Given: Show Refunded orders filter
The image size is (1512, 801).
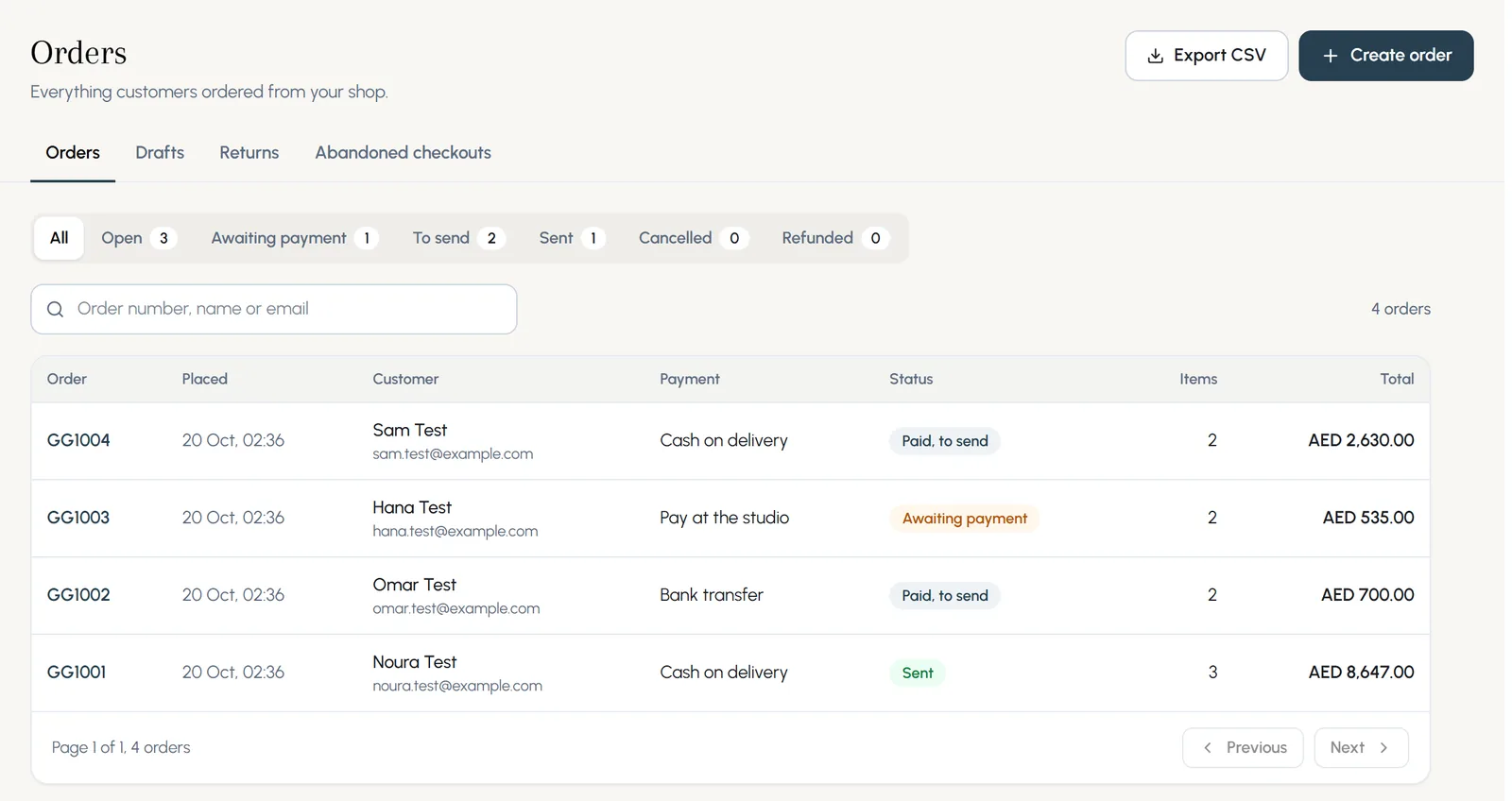Looking at the screenshot, I should click(x=835, y=238).
